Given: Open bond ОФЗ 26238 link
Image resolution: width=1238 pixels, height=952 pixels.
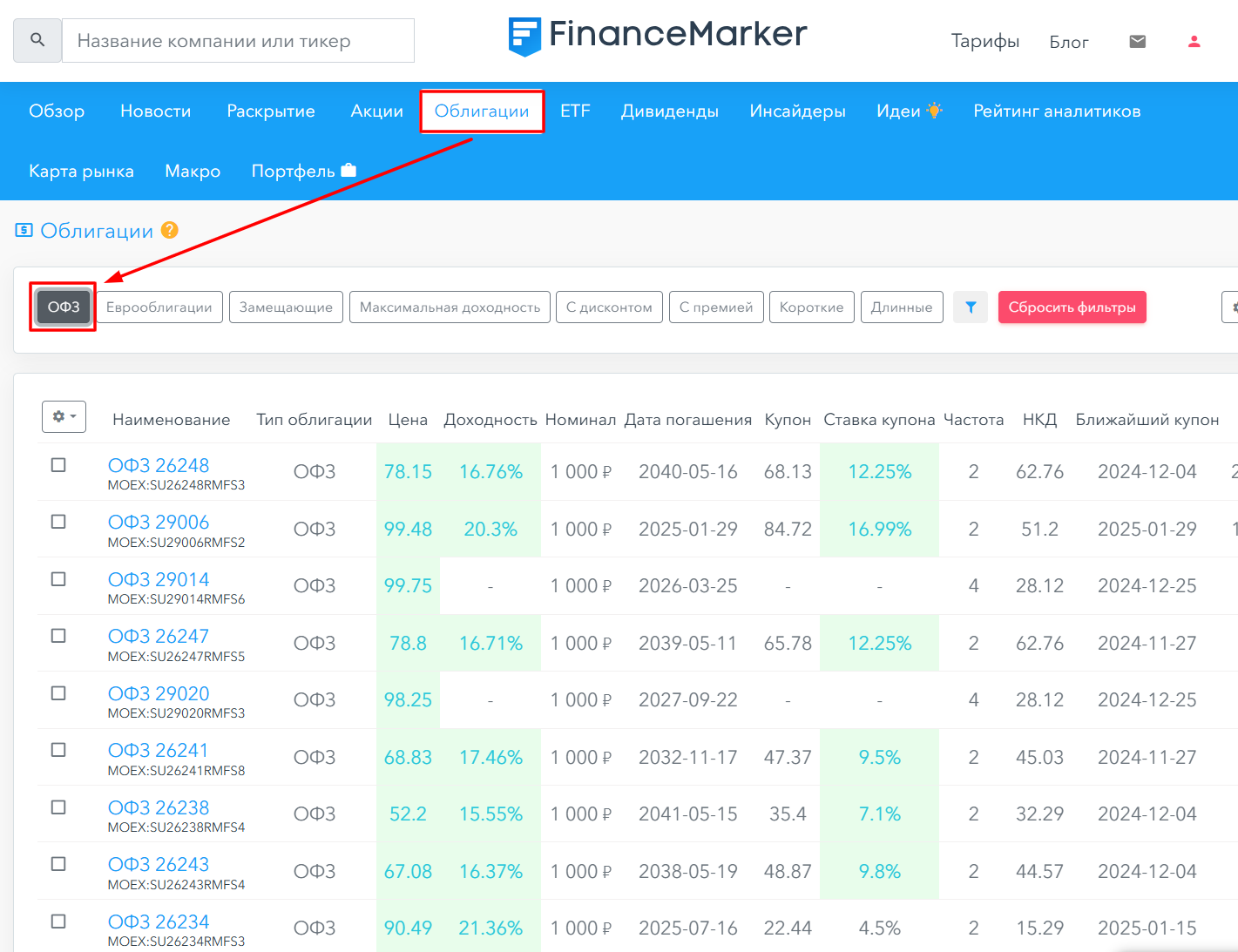Looking at the screenshot, I should [159, 807].
